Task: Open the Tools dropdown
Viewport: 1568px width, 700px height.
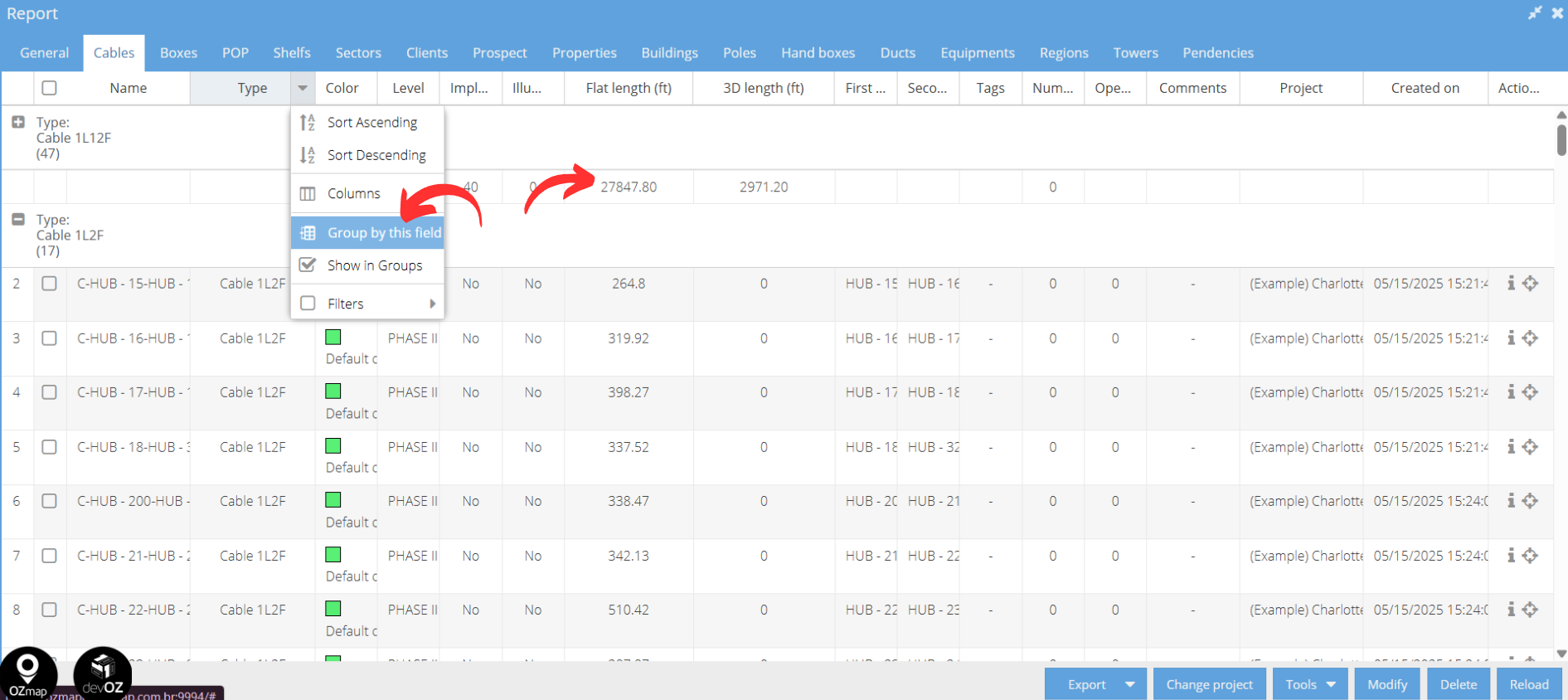Action: coord(1310,685)
